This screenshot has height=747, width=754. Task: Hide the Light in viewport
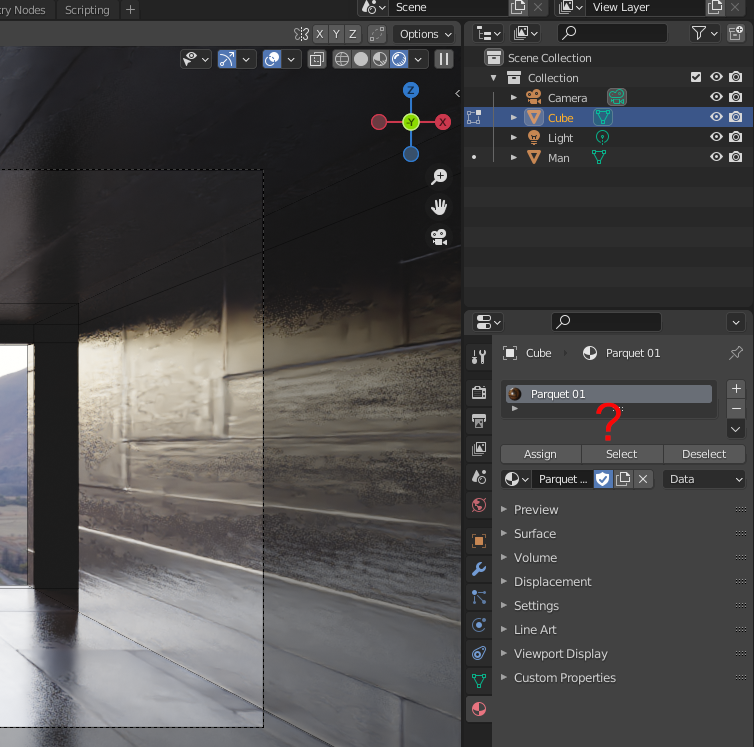pyautogui.click(x=716, y=137)
